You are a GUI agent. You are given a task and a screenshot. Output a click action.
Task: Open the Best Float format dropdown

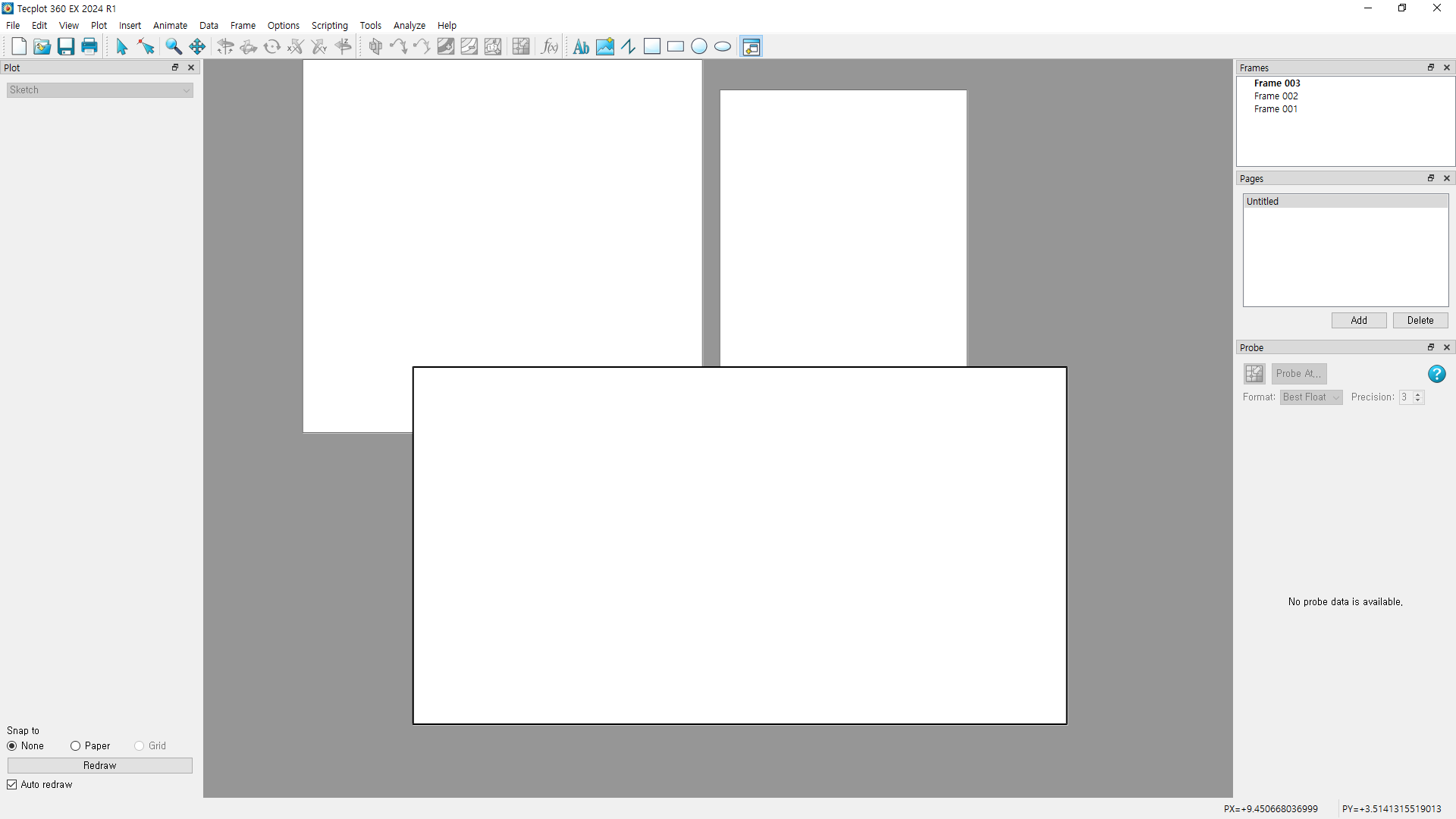(x=1310, y=397)
